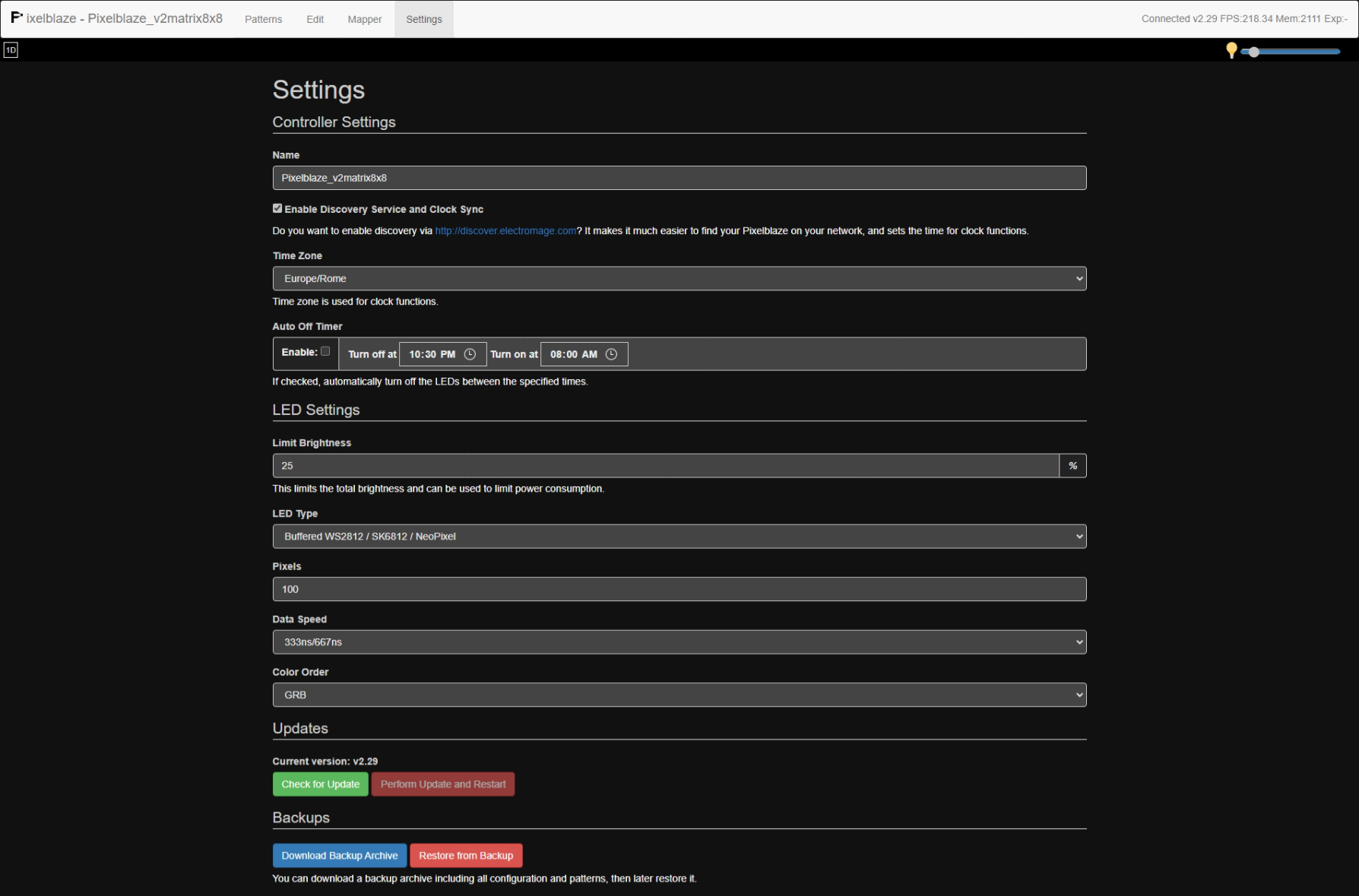This screenshot has width=1359, height=896.
Task: Click in the controller Name field
Action: pos(679,178)
